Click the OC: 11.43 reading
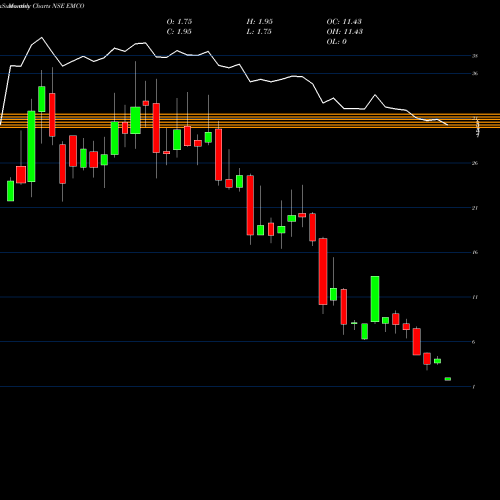This screenshot has height=500, width=500. (344, 22)
